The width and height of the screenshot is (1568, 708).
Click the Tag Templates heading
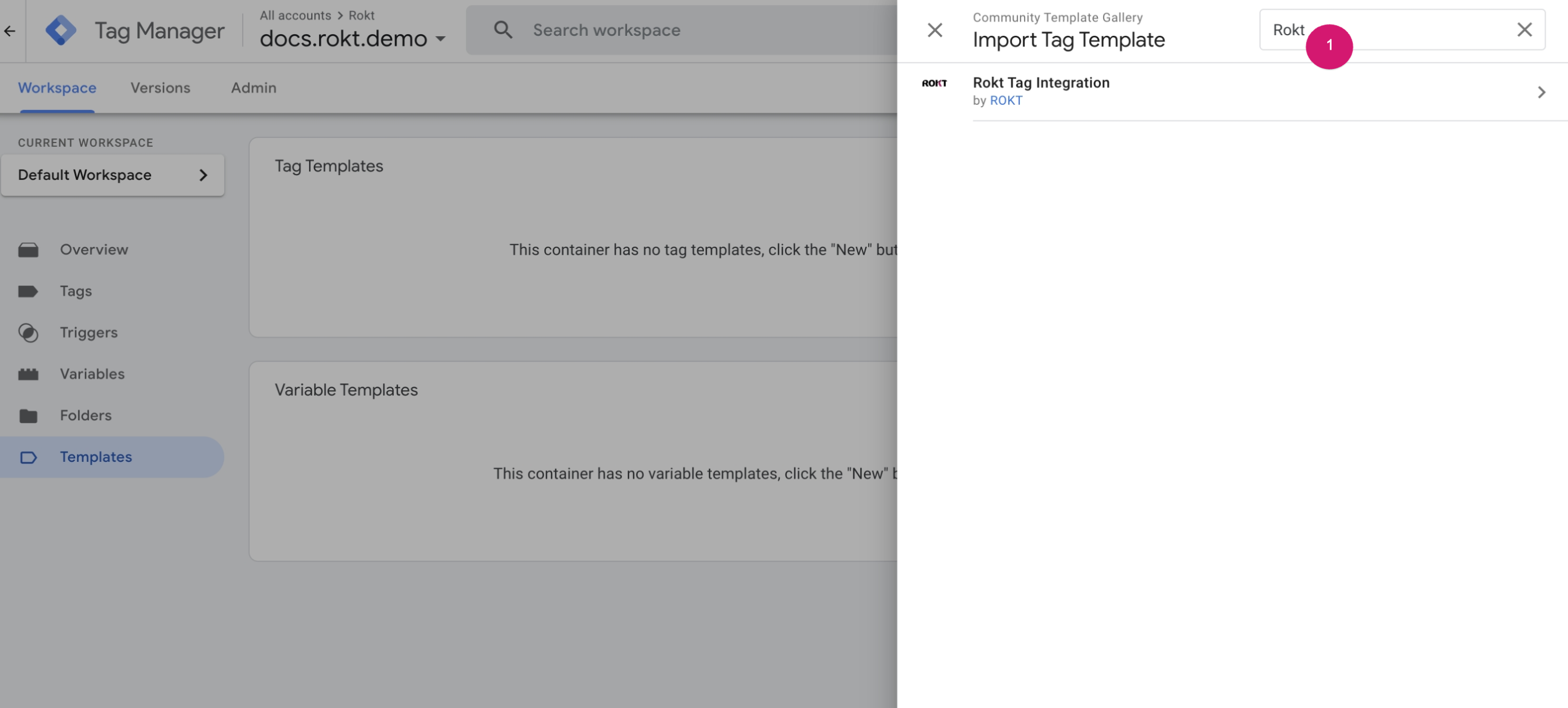(329, 166)
